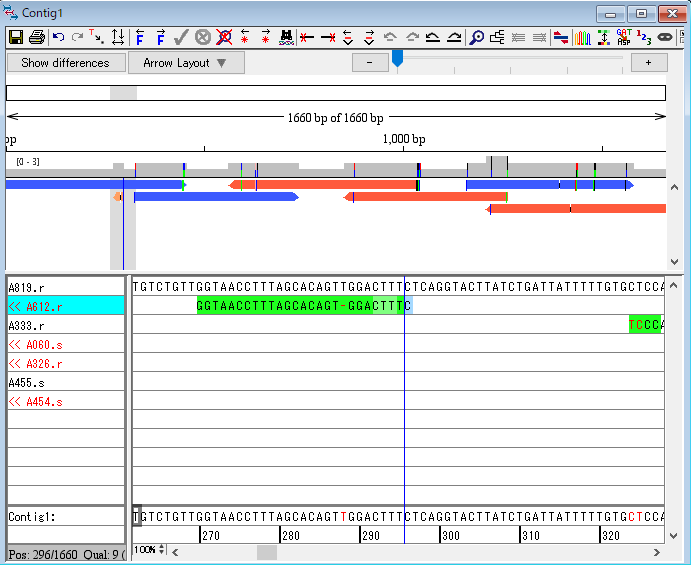
Task: Click the left arrow F icon
Action: point(140,37)
